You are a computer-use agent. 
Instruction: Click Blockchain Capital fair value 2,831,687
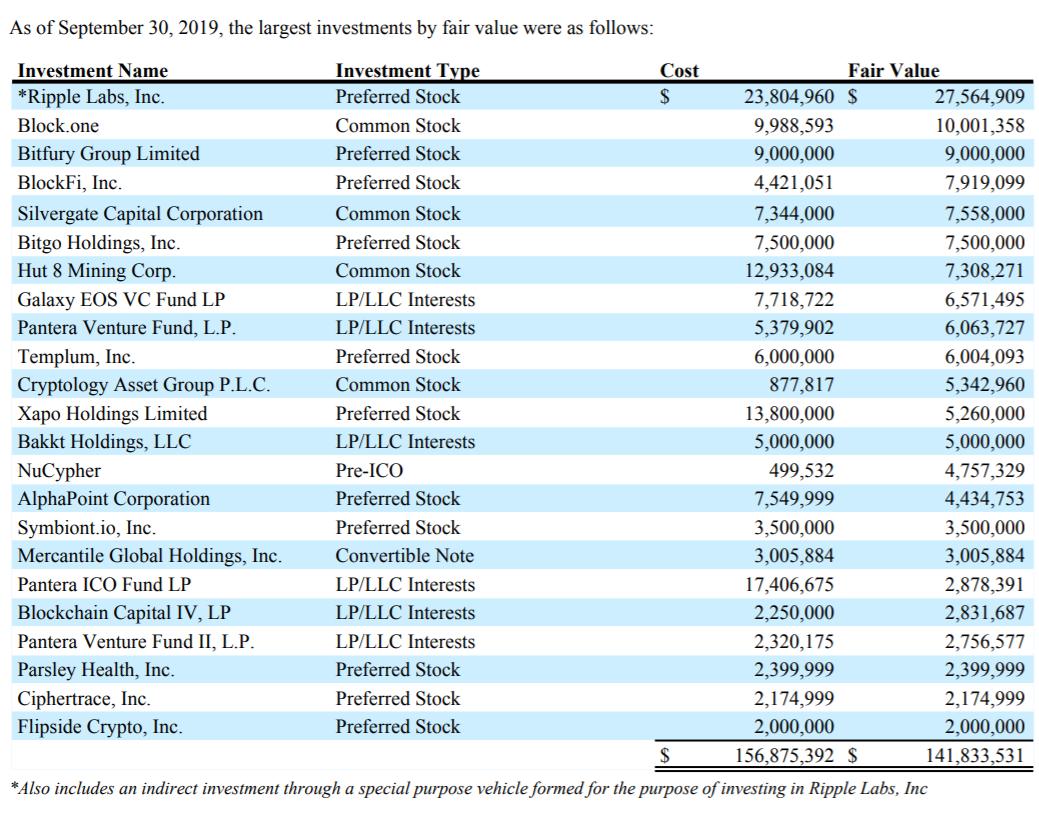click(985, 612)
